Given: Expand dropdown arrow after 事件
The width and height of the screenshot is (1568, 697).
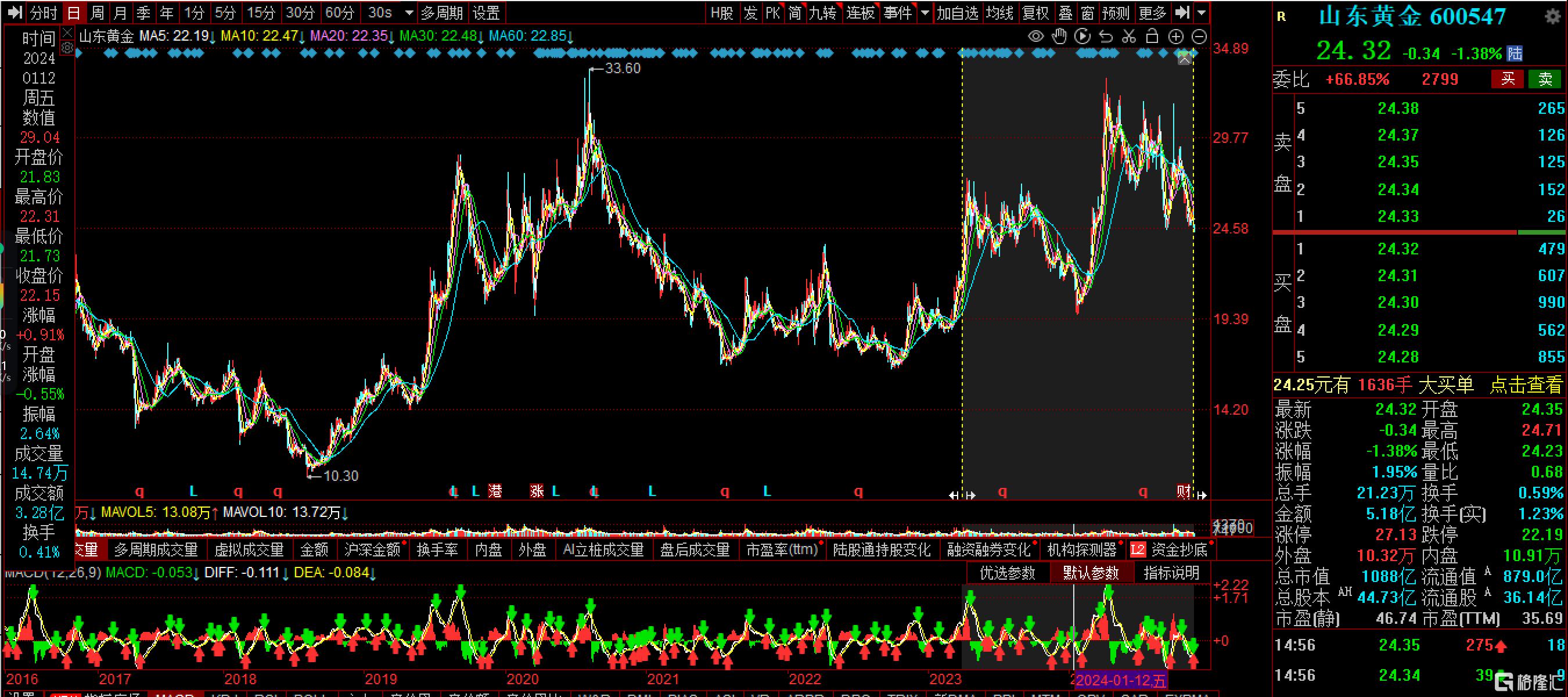Looking at the screenshot, I should [925, 12].
